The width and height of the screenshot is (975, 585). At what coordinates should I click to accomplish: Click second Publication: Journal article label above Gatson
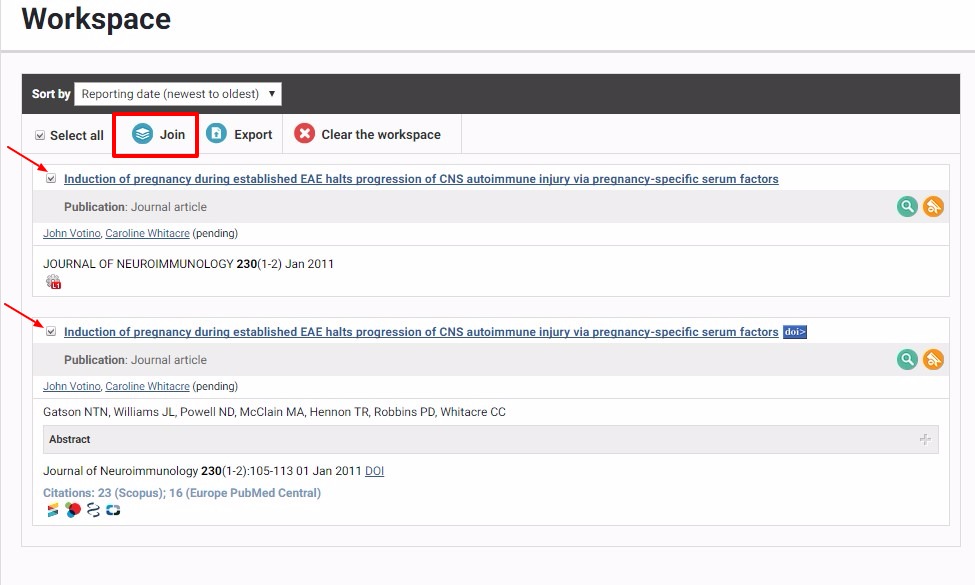(136, 360)
